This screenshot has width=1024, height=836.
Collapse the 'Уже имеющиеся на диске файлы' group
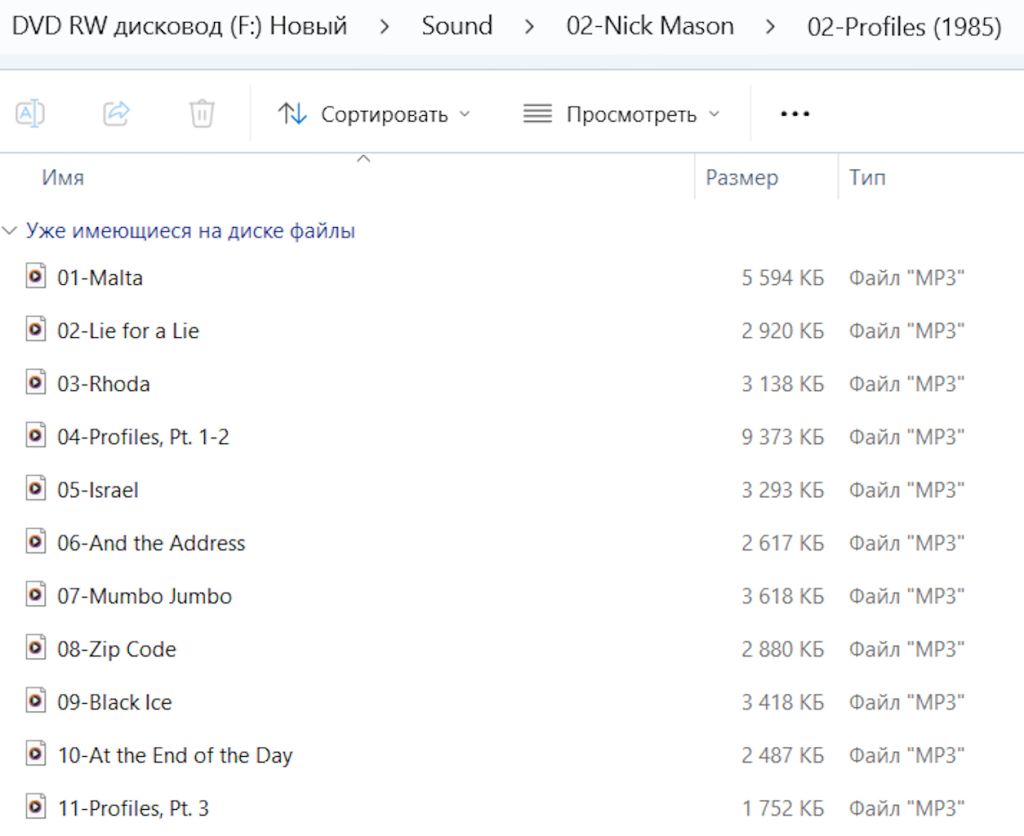point(9,231)
